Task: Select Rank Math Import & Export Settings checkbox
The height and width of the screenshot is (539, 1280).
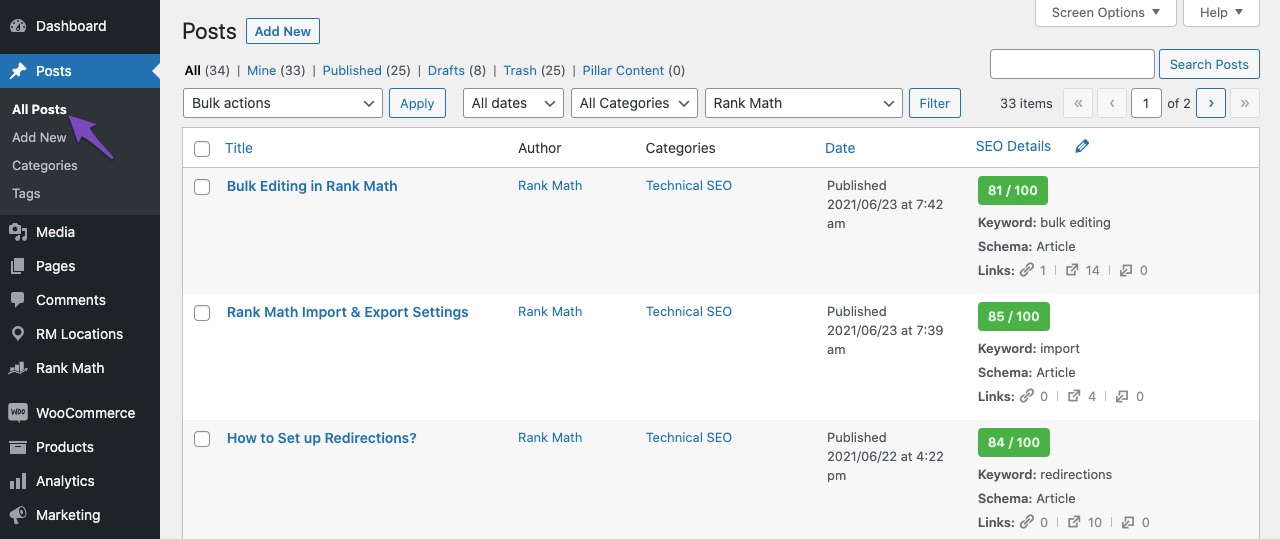Action: click(x=202, y=313)
